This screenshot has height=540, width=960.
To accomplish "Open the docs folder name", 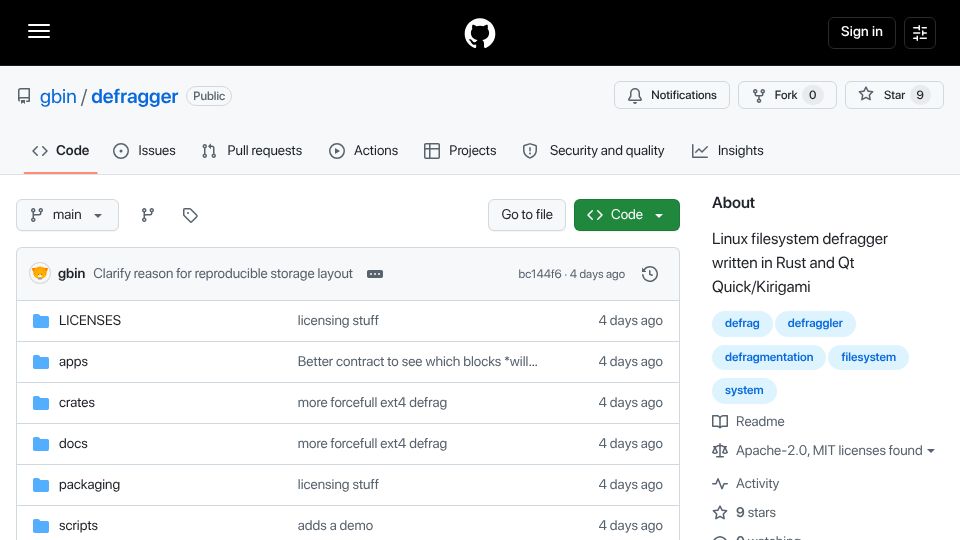I will [x=73, y=444].
